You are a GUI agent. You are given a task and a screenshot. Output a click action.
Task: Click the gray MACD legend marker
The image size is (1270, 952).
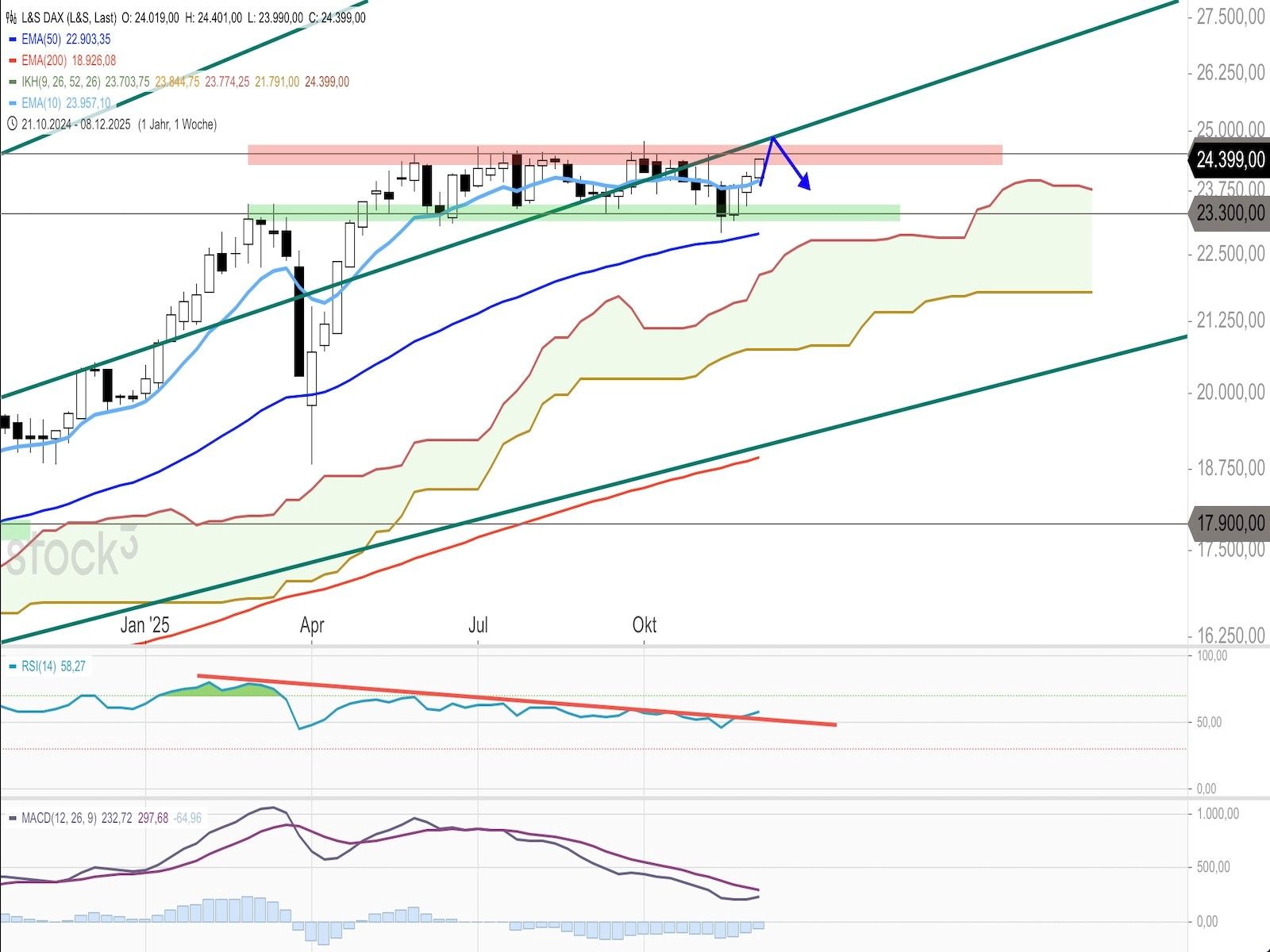(x=12, y=818)
